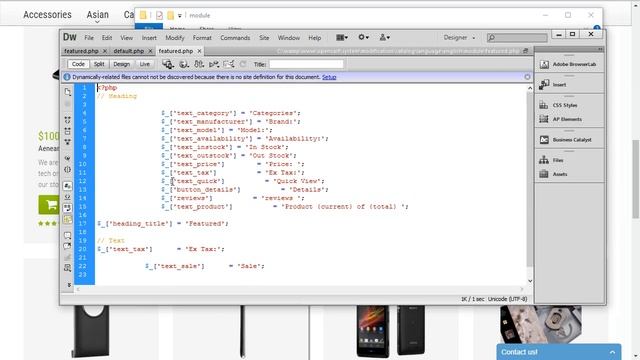Toggle the Line Numbers icon
The height and width of the screenshot is (360, 640).
[68, 186]
